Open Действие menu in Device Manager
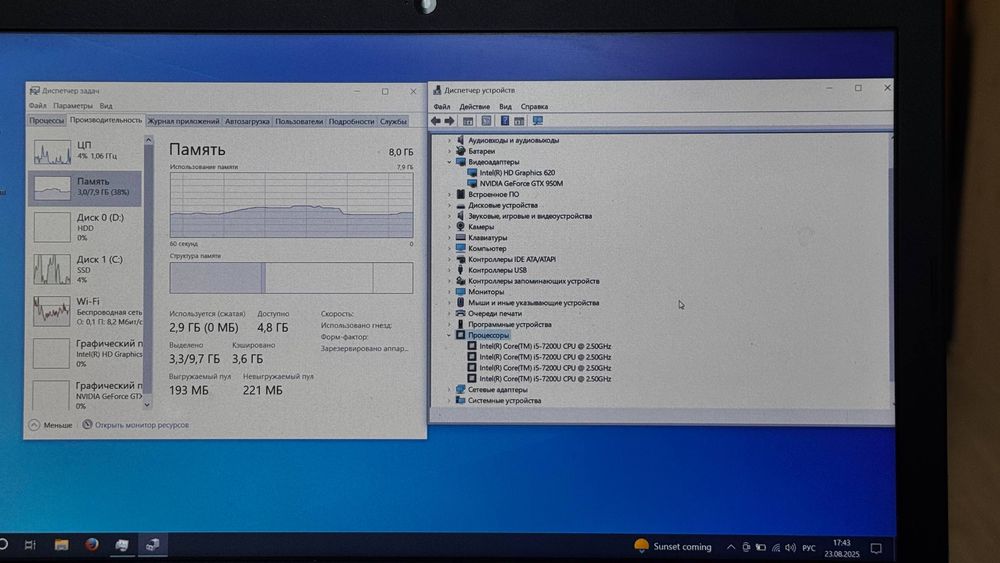 pyautogui.click(x=474, y=106)
